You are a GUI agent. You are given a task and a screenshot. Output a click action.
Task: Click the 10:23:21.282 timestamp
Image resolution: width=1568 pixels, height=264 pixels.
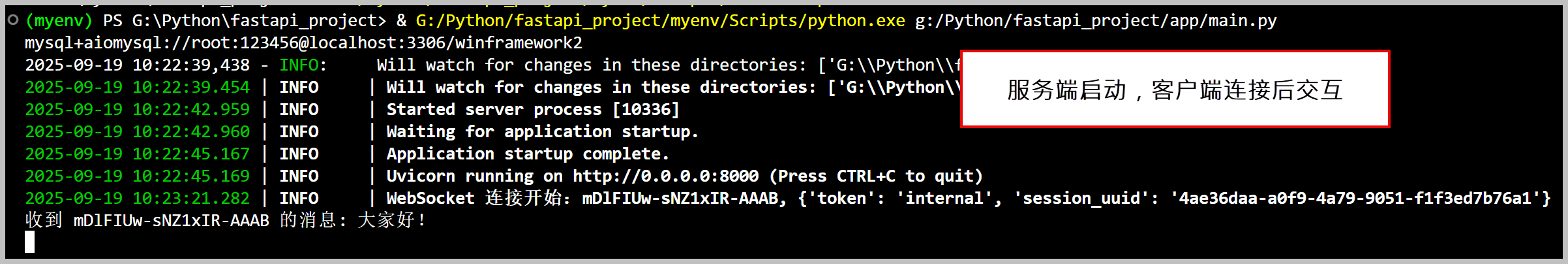pyautogui.click(x=191, y=199)
